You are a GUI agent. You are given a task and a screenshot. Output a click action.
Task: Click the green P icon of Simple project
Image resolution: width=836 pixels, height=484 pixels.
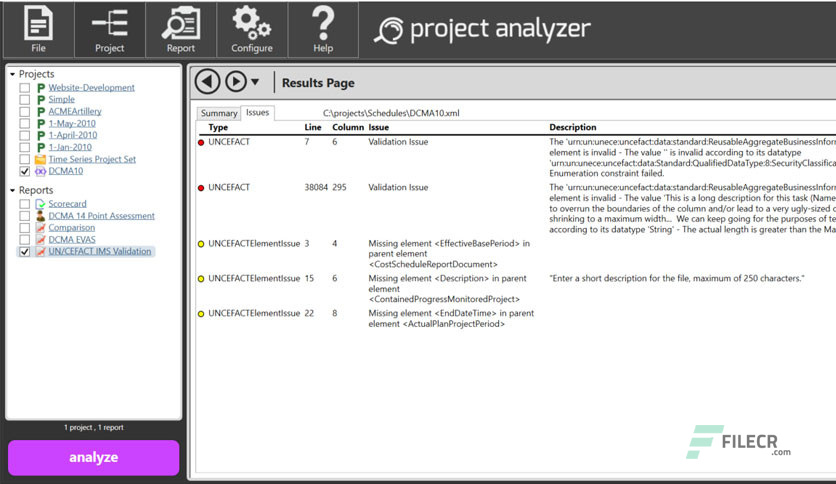pos(41,100)
